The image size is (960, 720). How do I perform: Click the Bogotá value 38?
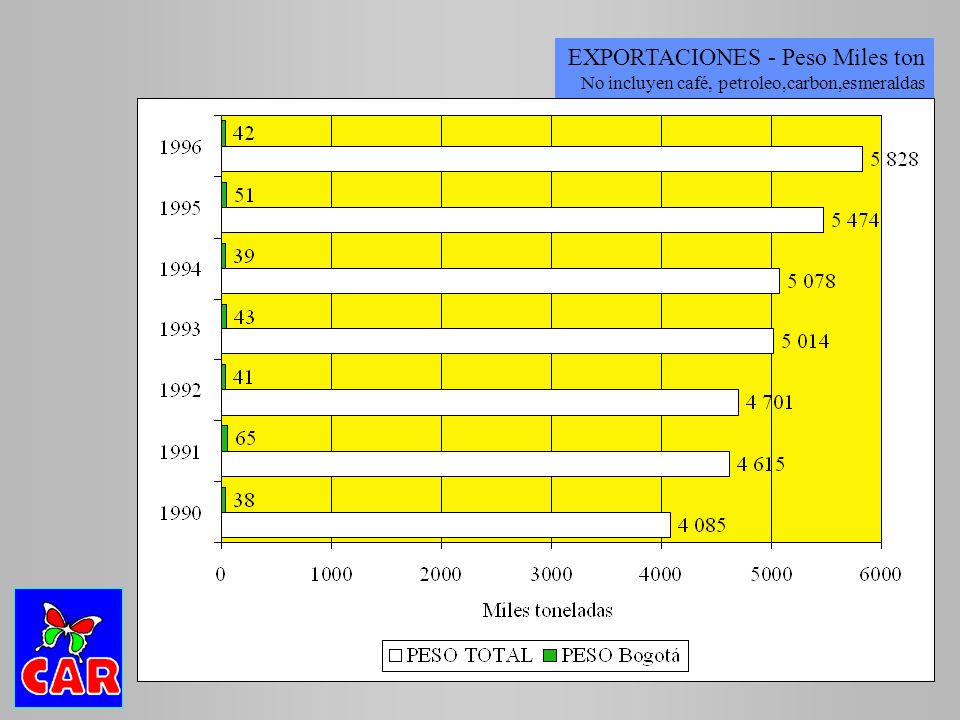pyautogui.click(x=244, y=500)
